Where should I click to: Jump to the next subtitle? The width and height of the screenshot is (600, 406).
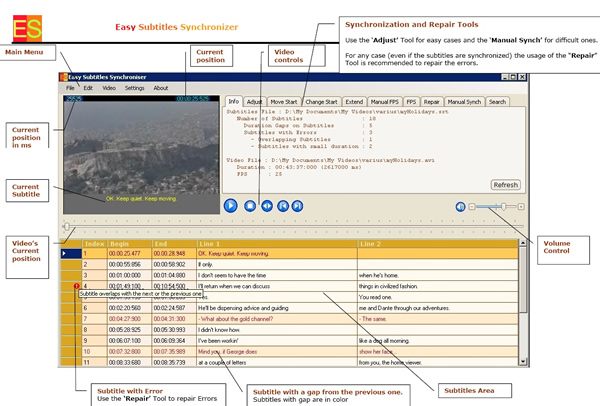click(297, 206)
